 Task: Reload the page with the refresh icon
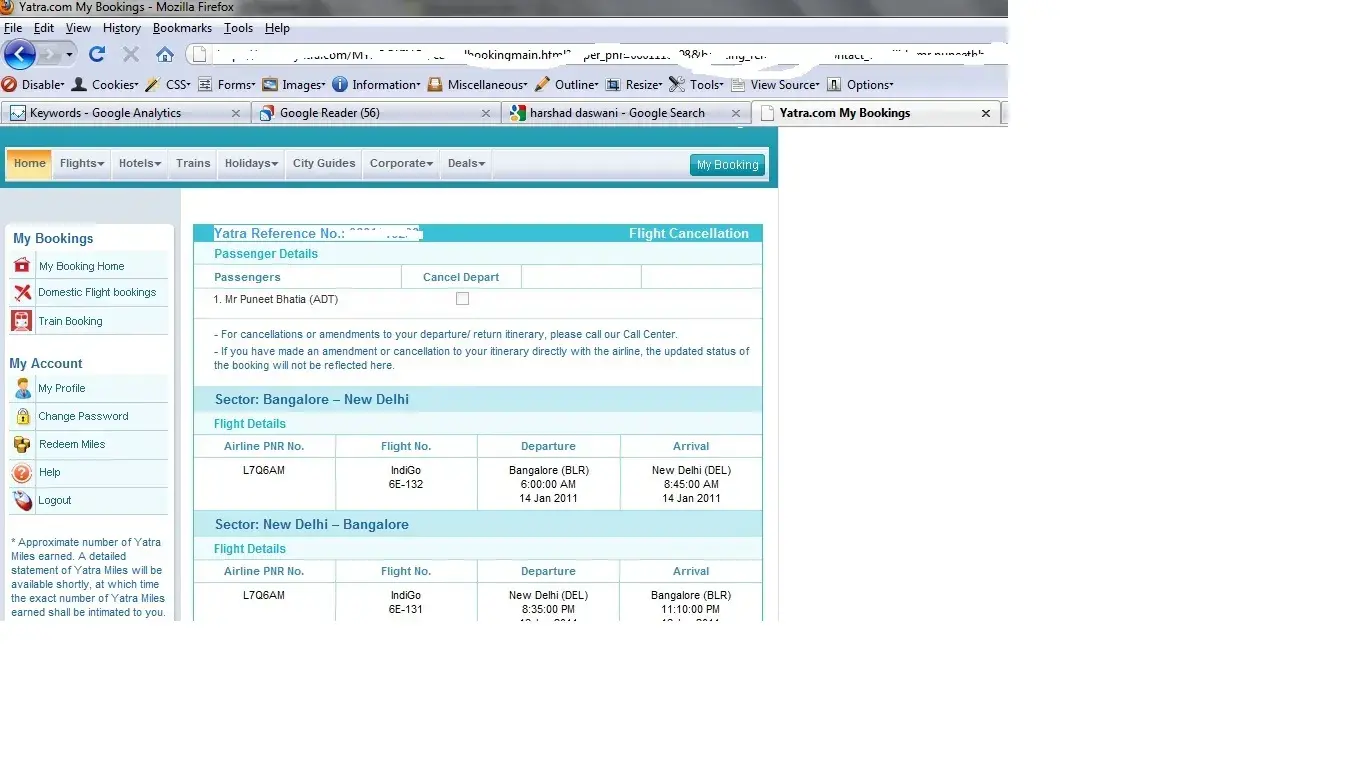pos(97,54)
